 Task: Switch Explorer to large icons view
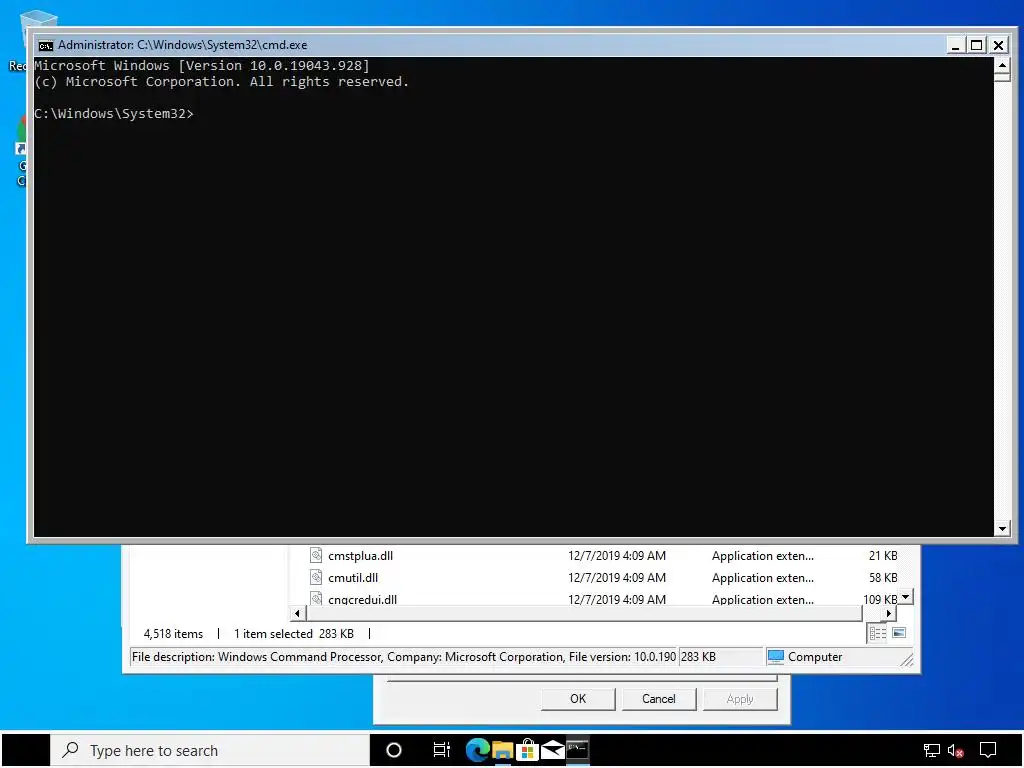pos(899,633)
